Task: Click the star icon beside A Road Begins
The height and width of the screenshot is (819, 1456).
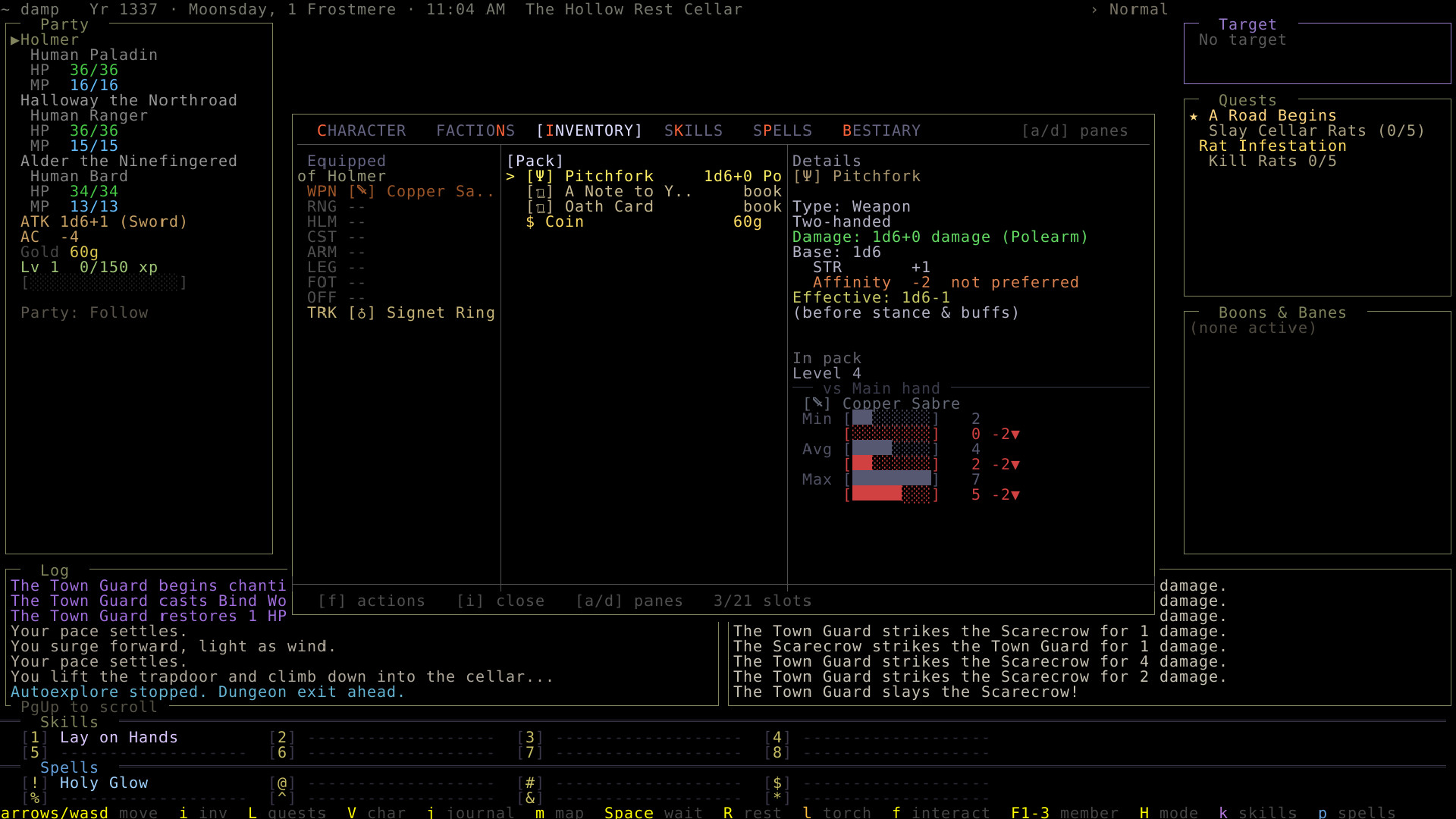Action: coord(1194,115)
